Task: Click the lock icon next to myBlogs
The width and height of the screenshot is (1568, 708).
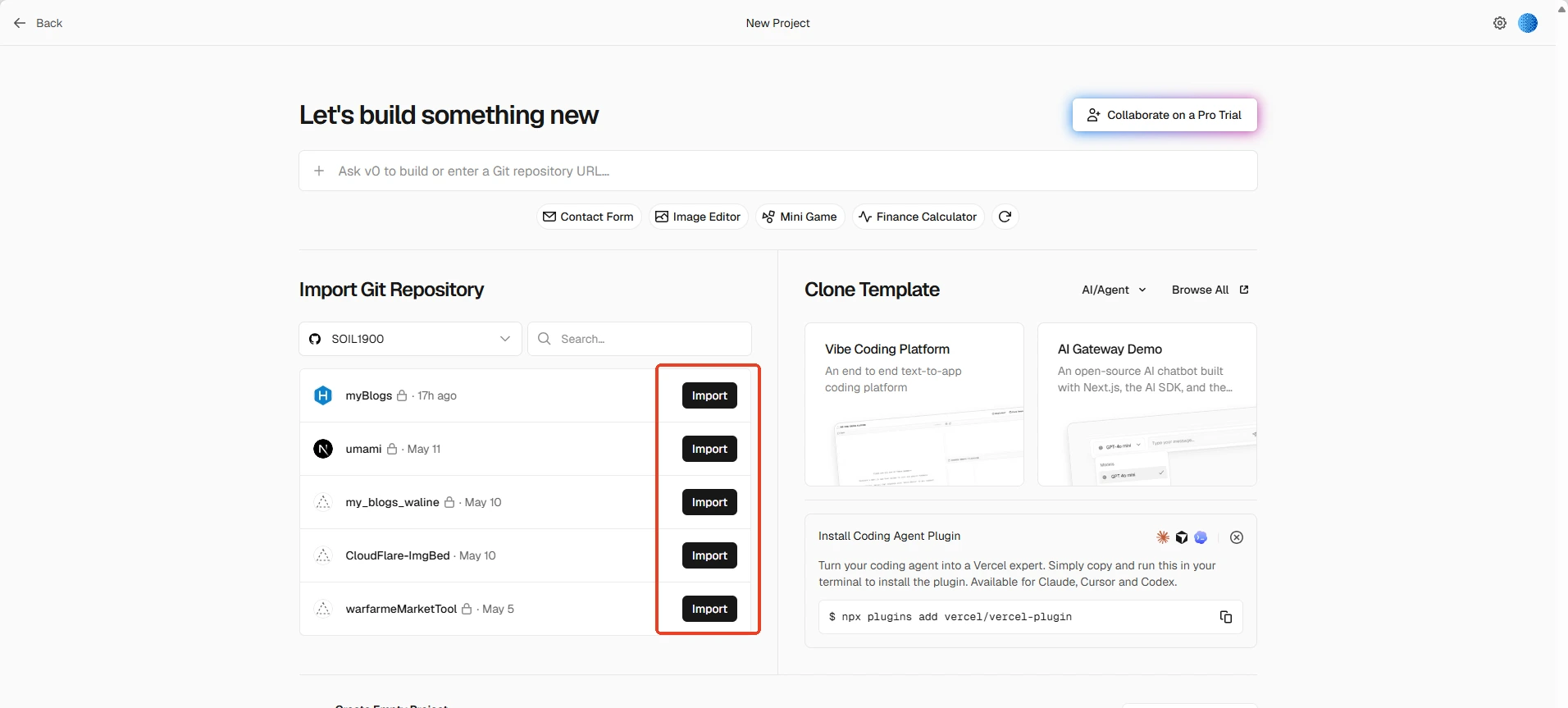Action: pyautogui.click(x=402, y=395)
